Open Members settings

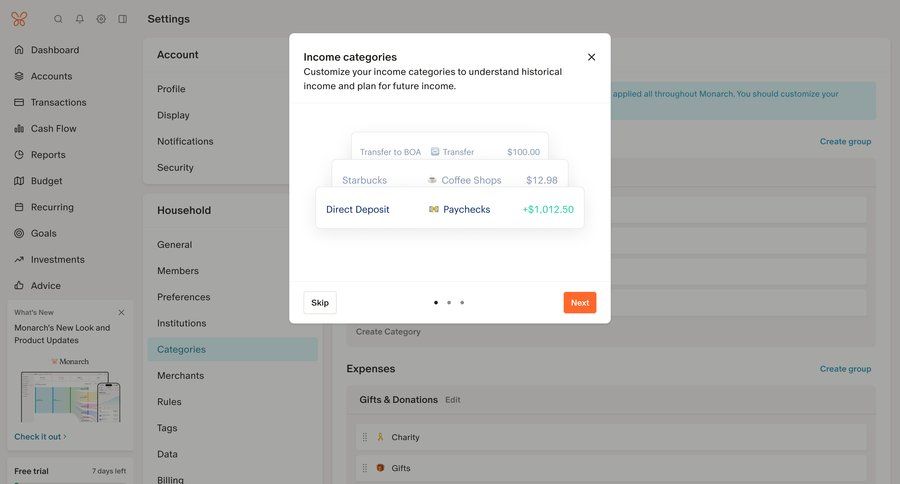(x=178, y=271)
